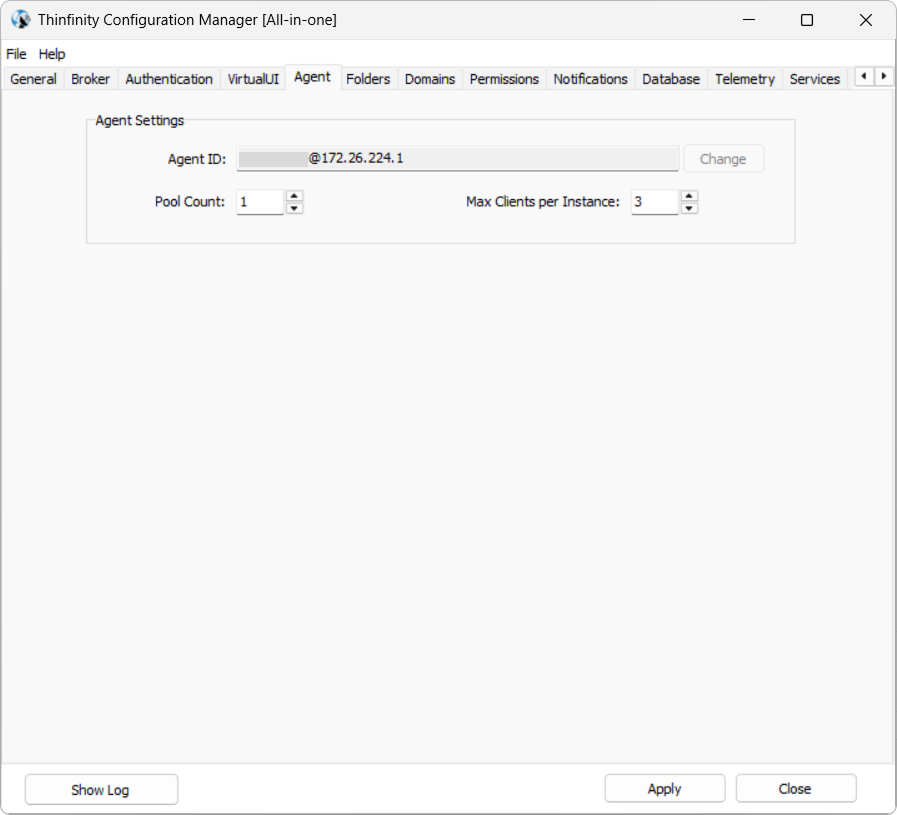897x815 pixels.
Task: Decrease Max Clients per Instance value
Action: click(x=689, y=208)
